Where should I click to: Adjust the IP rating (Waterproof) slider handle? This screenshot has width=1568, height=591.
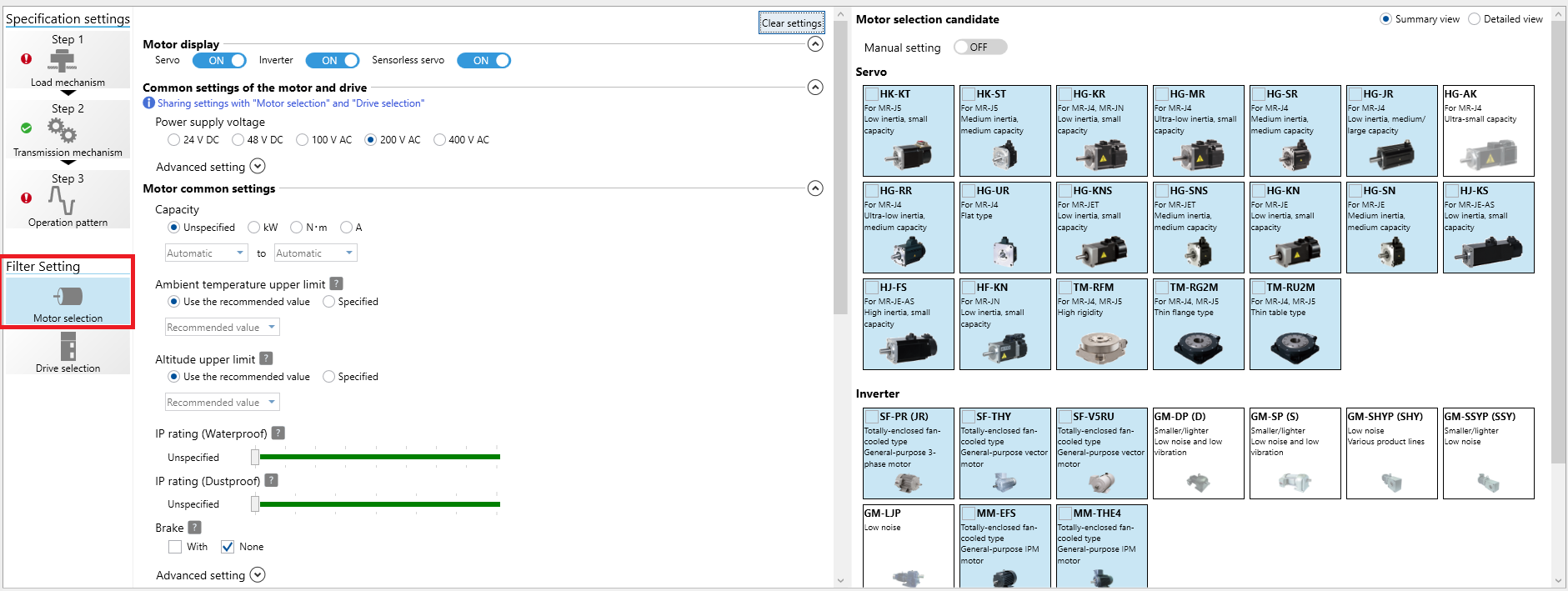pyautogui.click(x=255, y=457)
